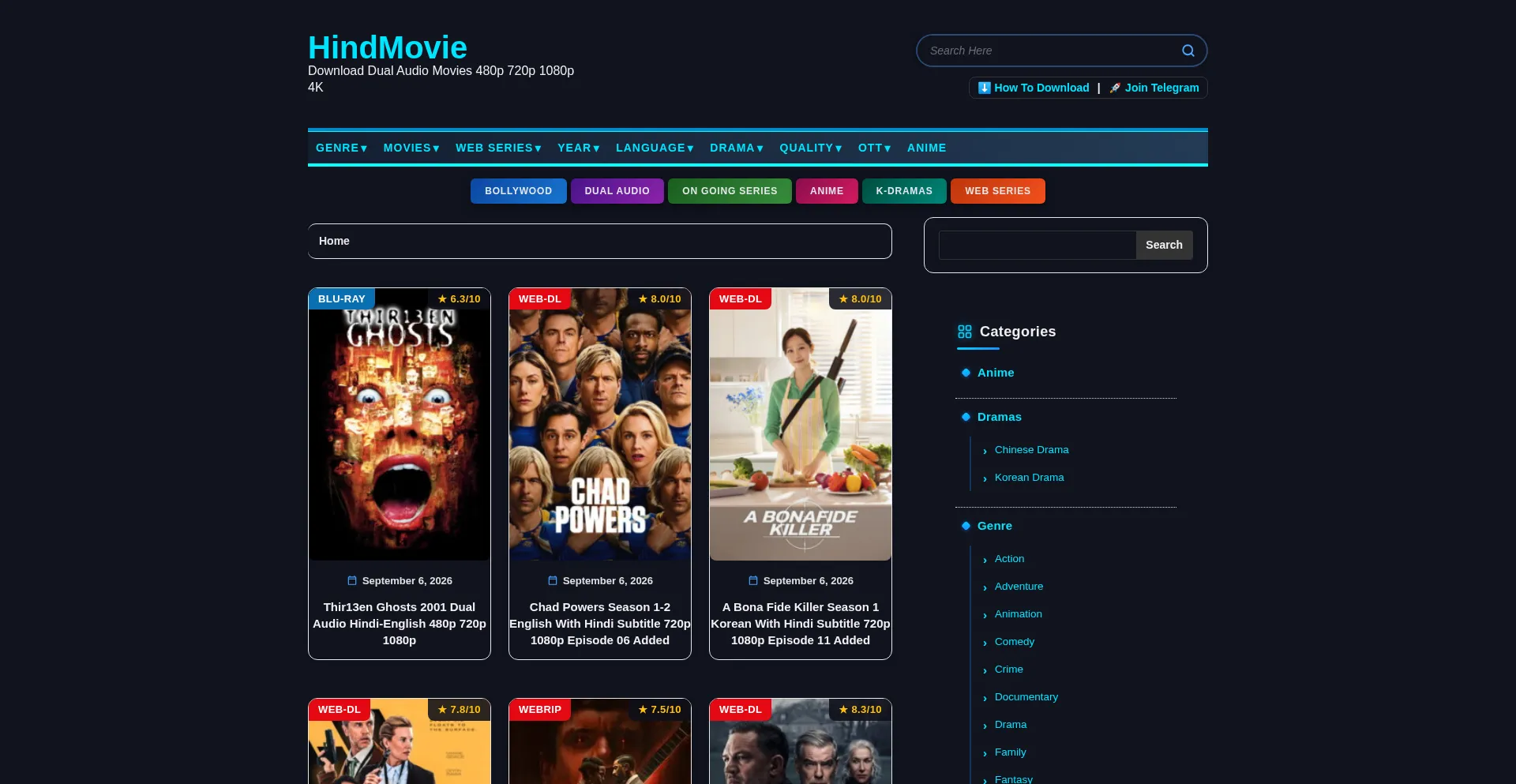Screen dimensions: 1516x784
Task: Open Chad Powers Season 1-2 title link
Action: (600, 624)
